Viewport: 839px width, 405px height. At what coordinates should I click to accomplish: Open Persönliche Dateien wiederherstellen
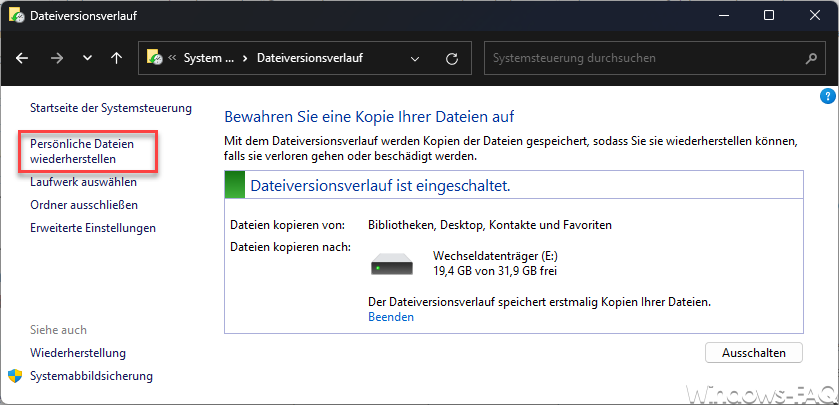tap(82, 151)
